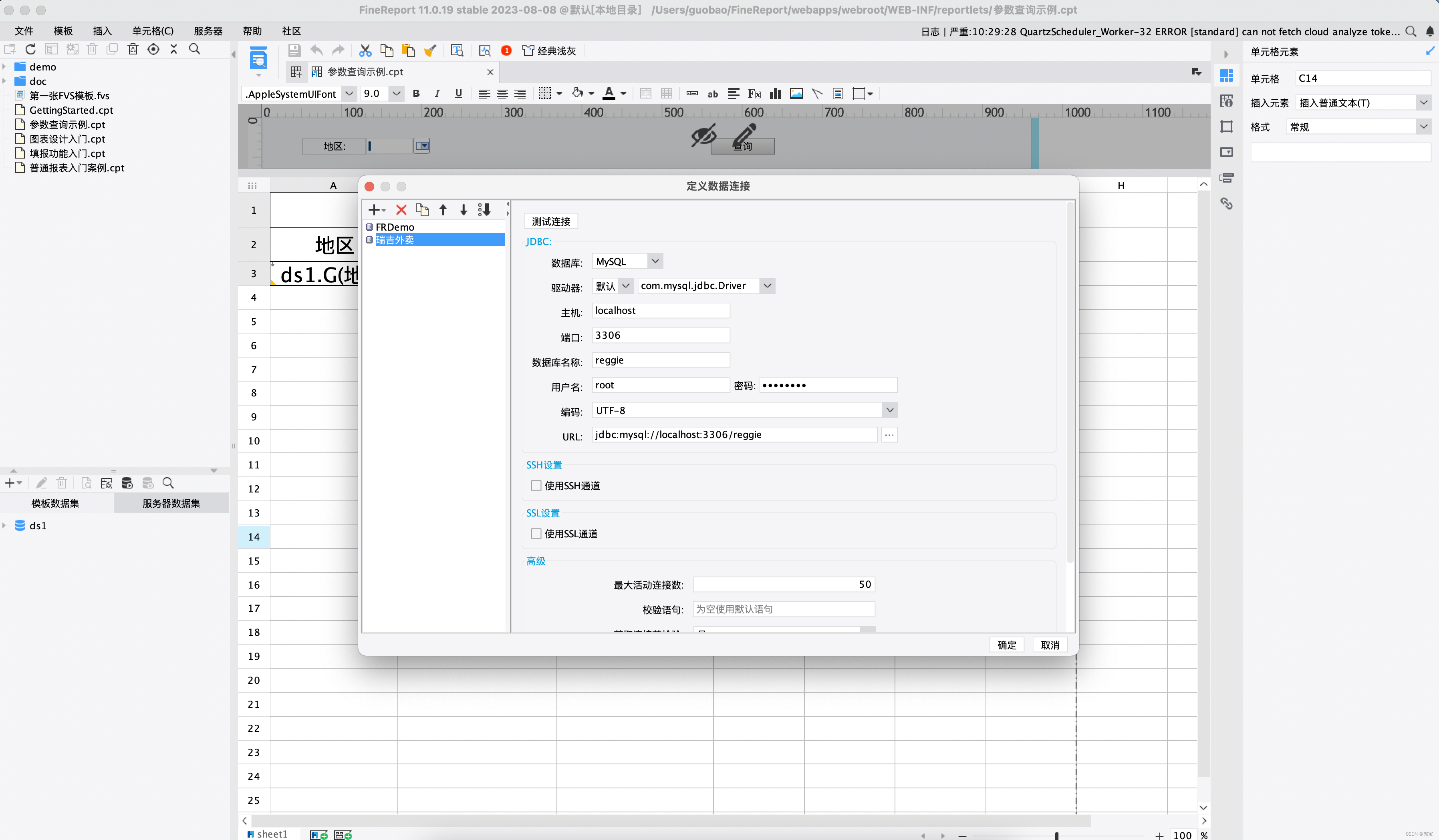Image resolution: width=1439 pixels, height=840 pixels.
Task: Click the Underline formatting icon
Action: point(458,94)
